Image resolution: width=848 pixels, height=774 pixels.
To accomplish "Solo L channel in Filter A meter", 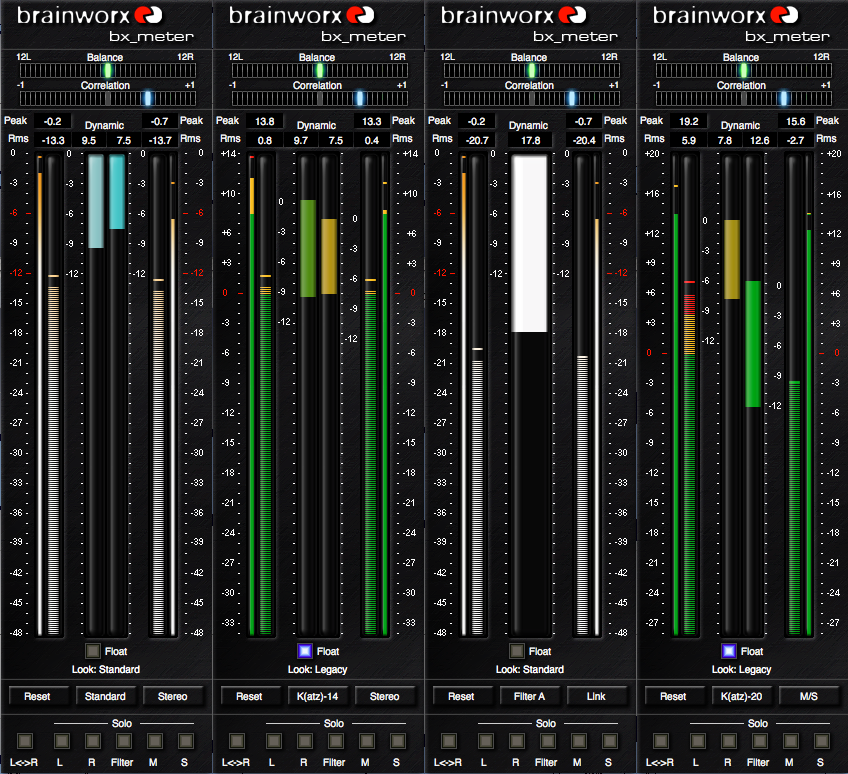I will (x=486, y=741).
